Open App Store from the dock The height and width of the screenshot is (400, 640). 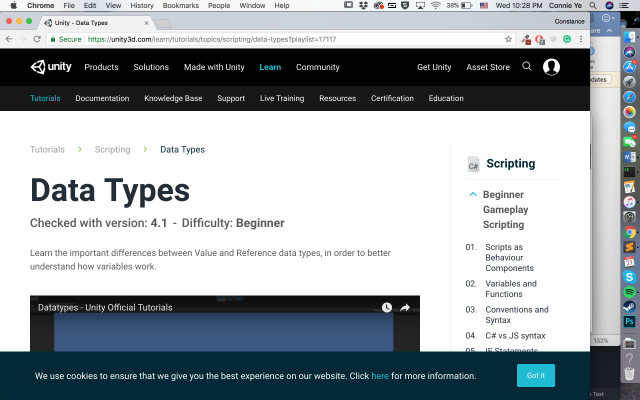click(629, 67)
